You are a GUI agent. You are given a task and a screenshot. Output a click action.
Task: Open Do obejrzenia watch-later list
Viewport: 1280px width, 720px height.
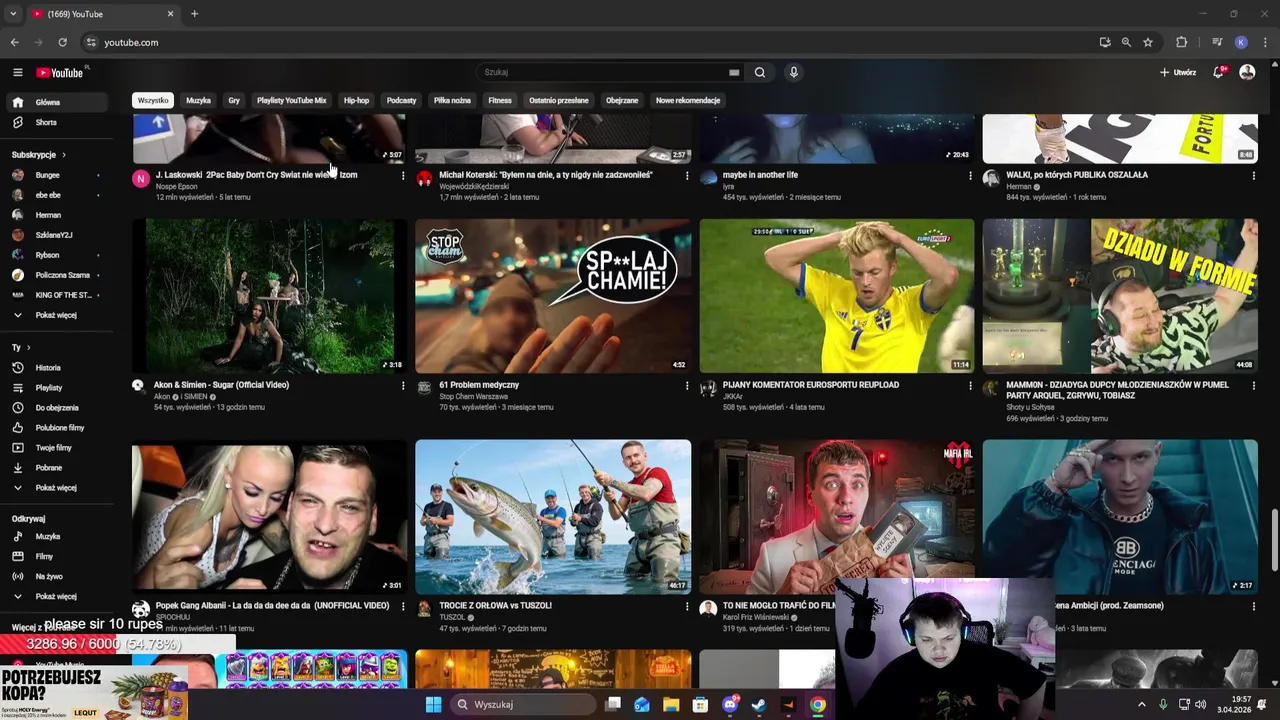click(56, 408)
